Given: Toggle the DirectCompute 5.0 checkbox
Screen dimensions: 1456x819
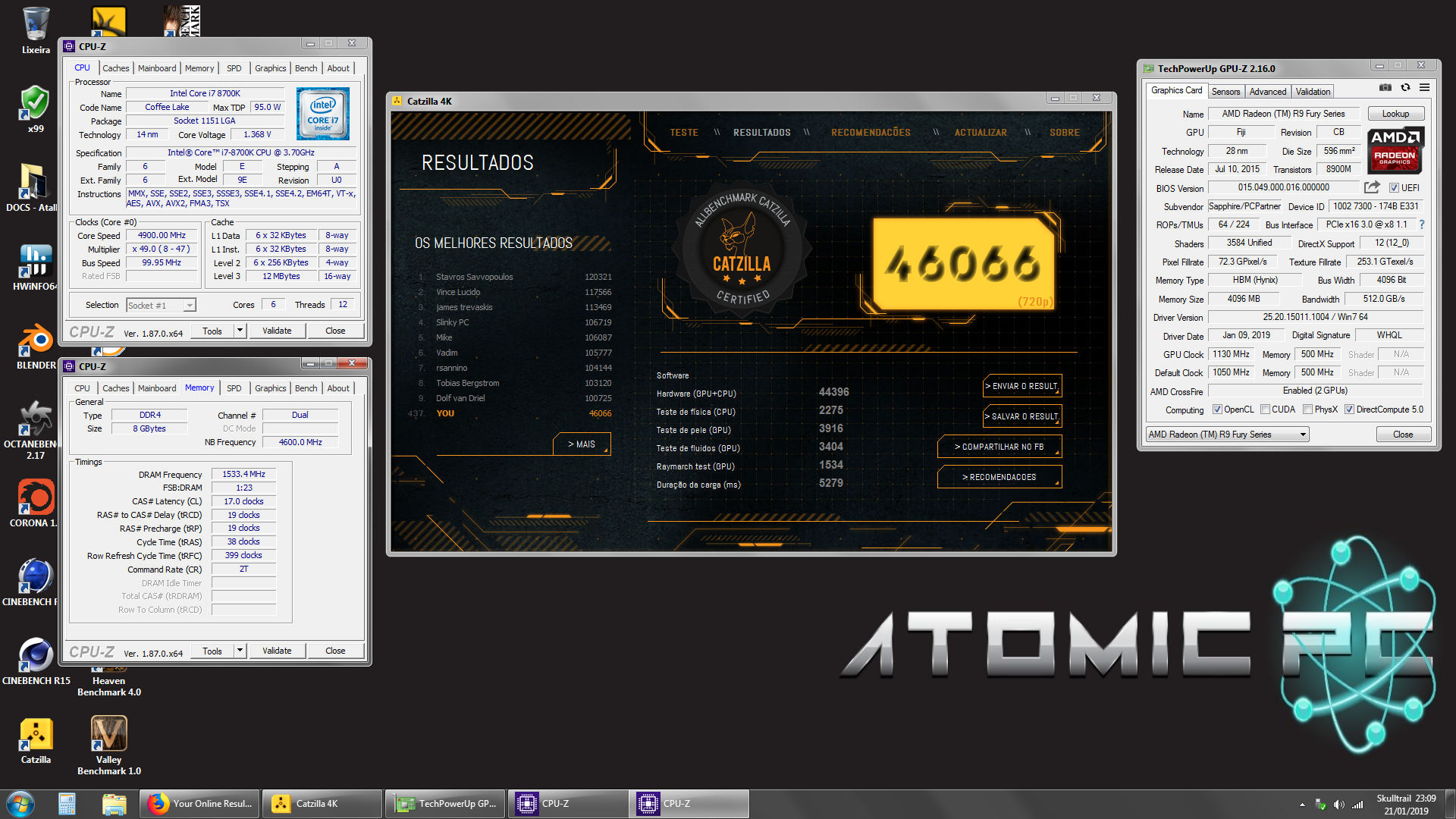Looking at the screenshot, I should pyautogui.click(x=1349, y=409).
